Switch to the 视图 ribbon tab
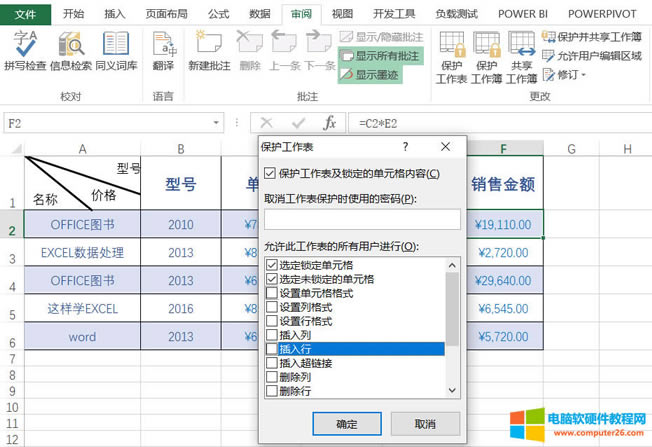The width and height of the screenshot is (652, 447). (x=342, y=14)
